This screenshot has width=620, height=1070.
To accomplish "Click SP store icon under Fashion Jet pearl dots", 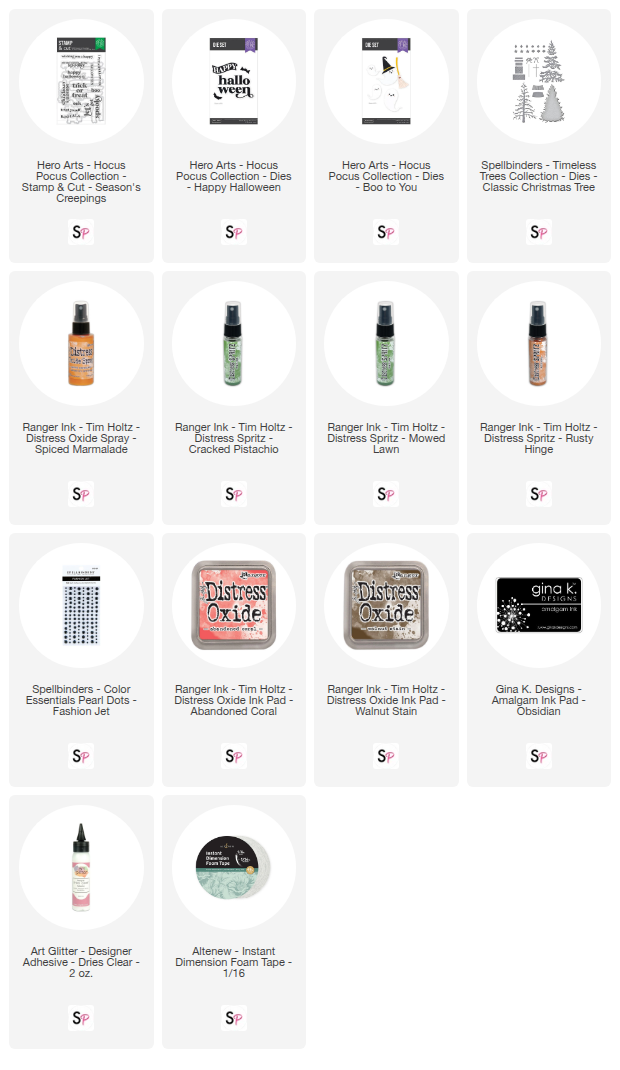I will [x=81, y=756].
